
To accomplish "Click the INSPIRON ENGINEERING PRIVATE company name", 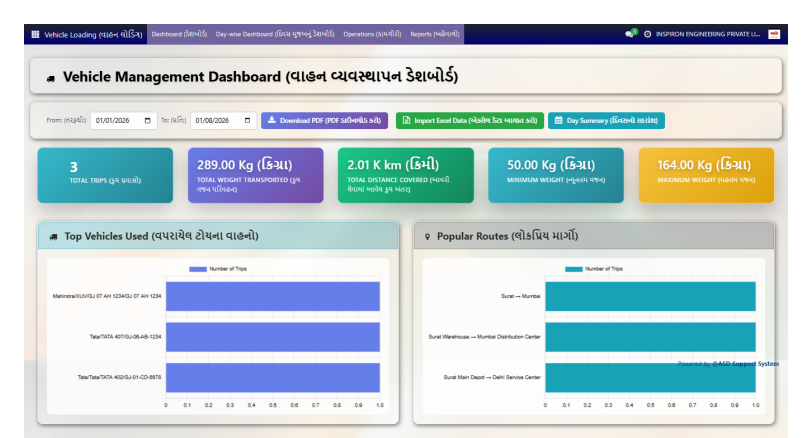I will [x=708, y=34].
